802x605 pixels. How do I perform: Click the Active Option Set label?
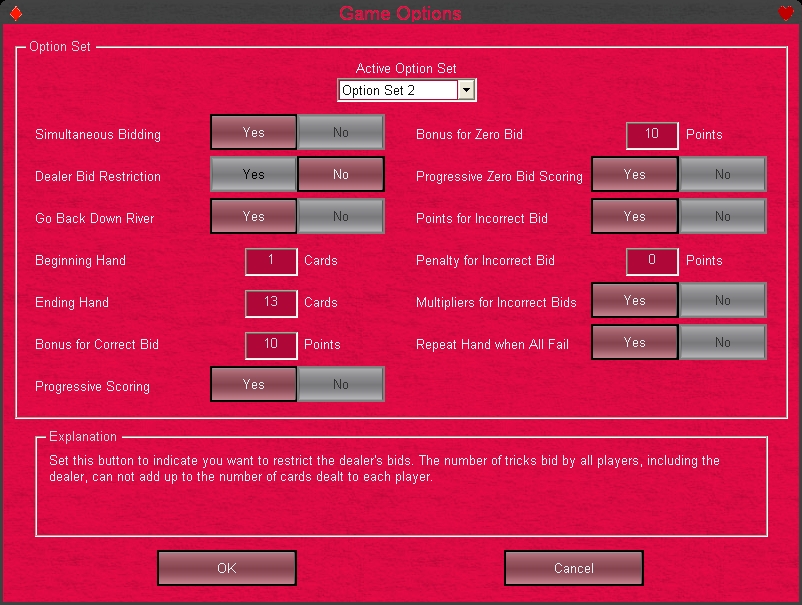coord(406,69)
